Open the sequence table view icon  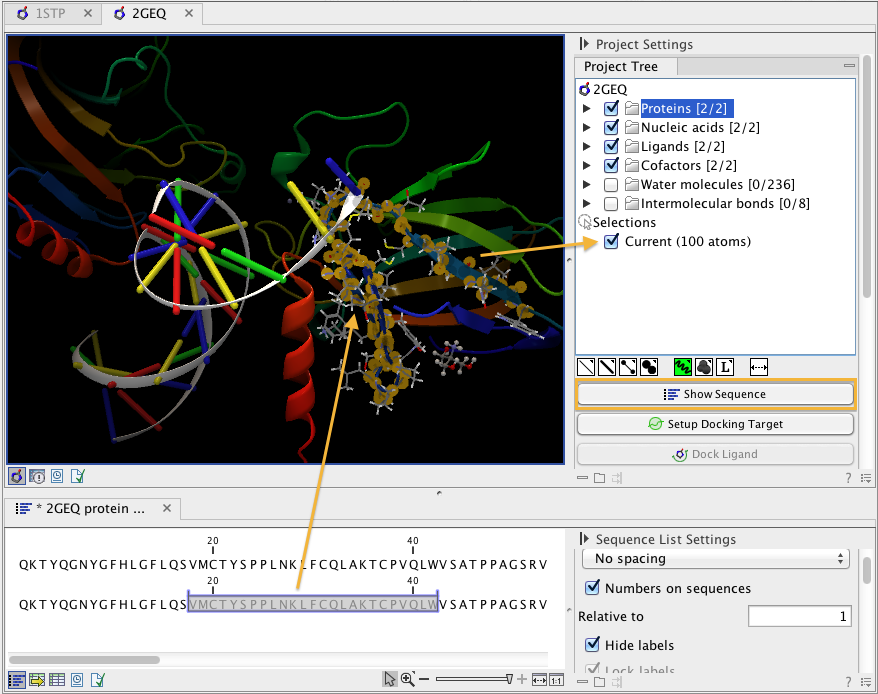(57, 680)
